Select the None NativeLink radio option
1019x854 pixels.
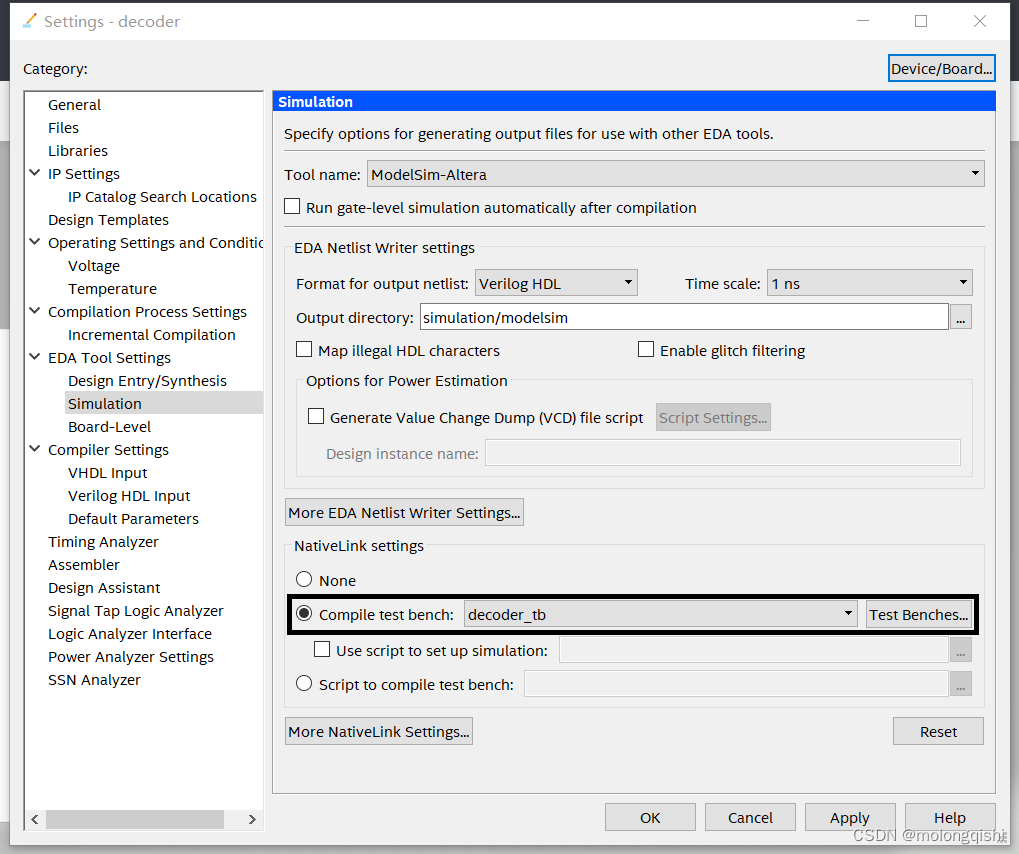(x=304, y=579)
